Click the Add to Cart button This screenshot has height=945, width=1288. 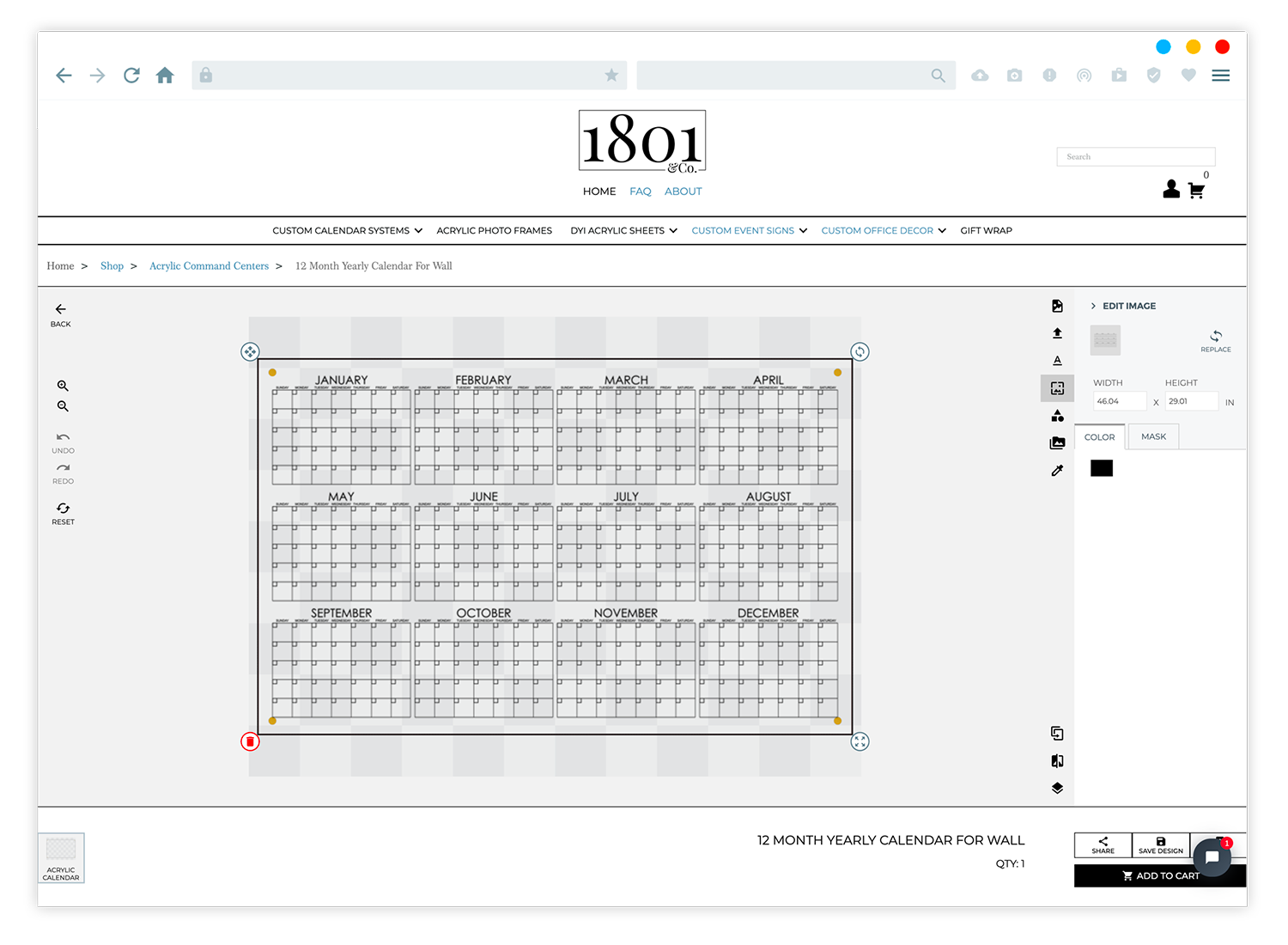point(1160,875)
